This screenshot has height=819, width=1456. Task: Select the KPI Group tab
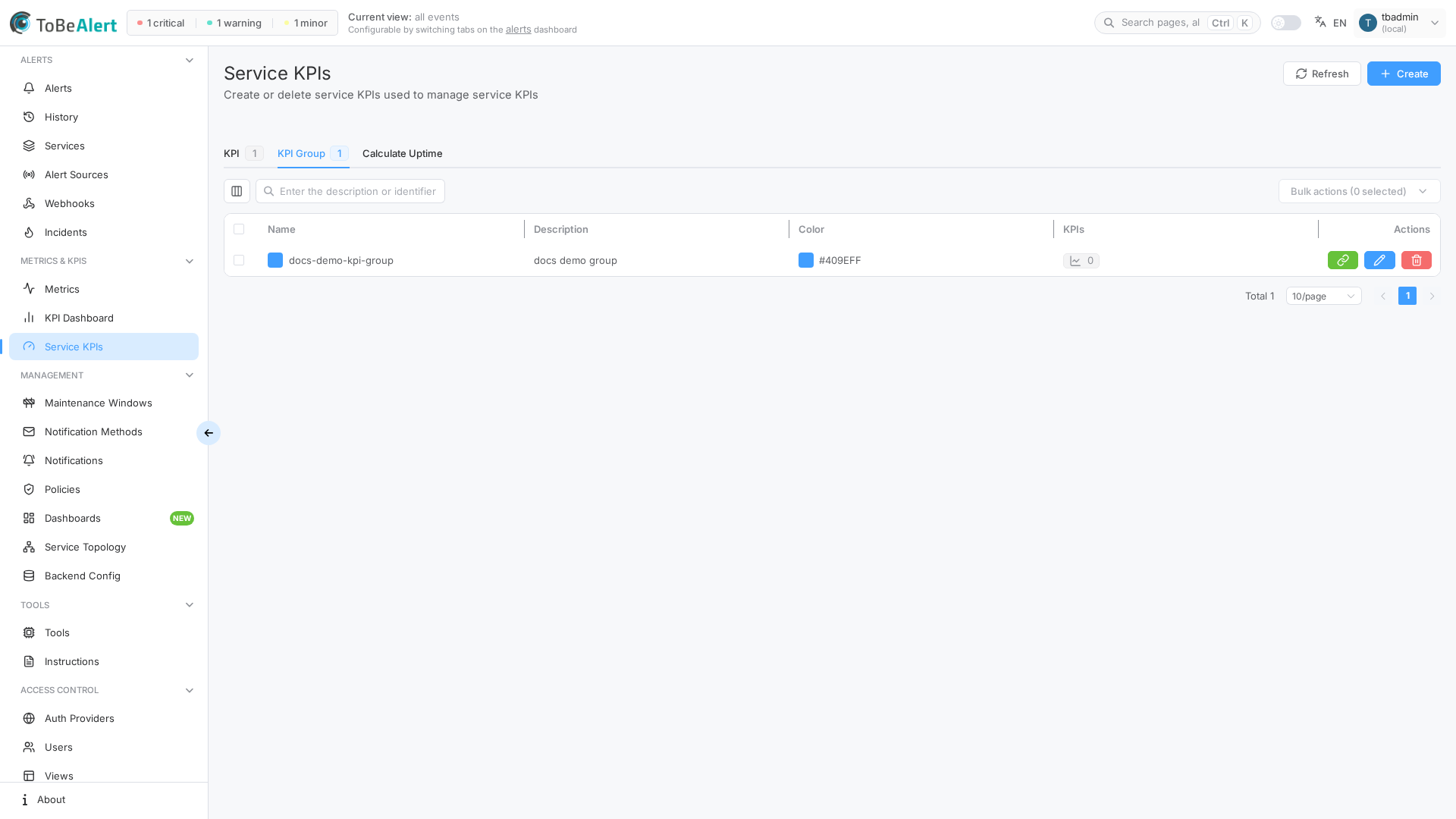coord(312,153)
